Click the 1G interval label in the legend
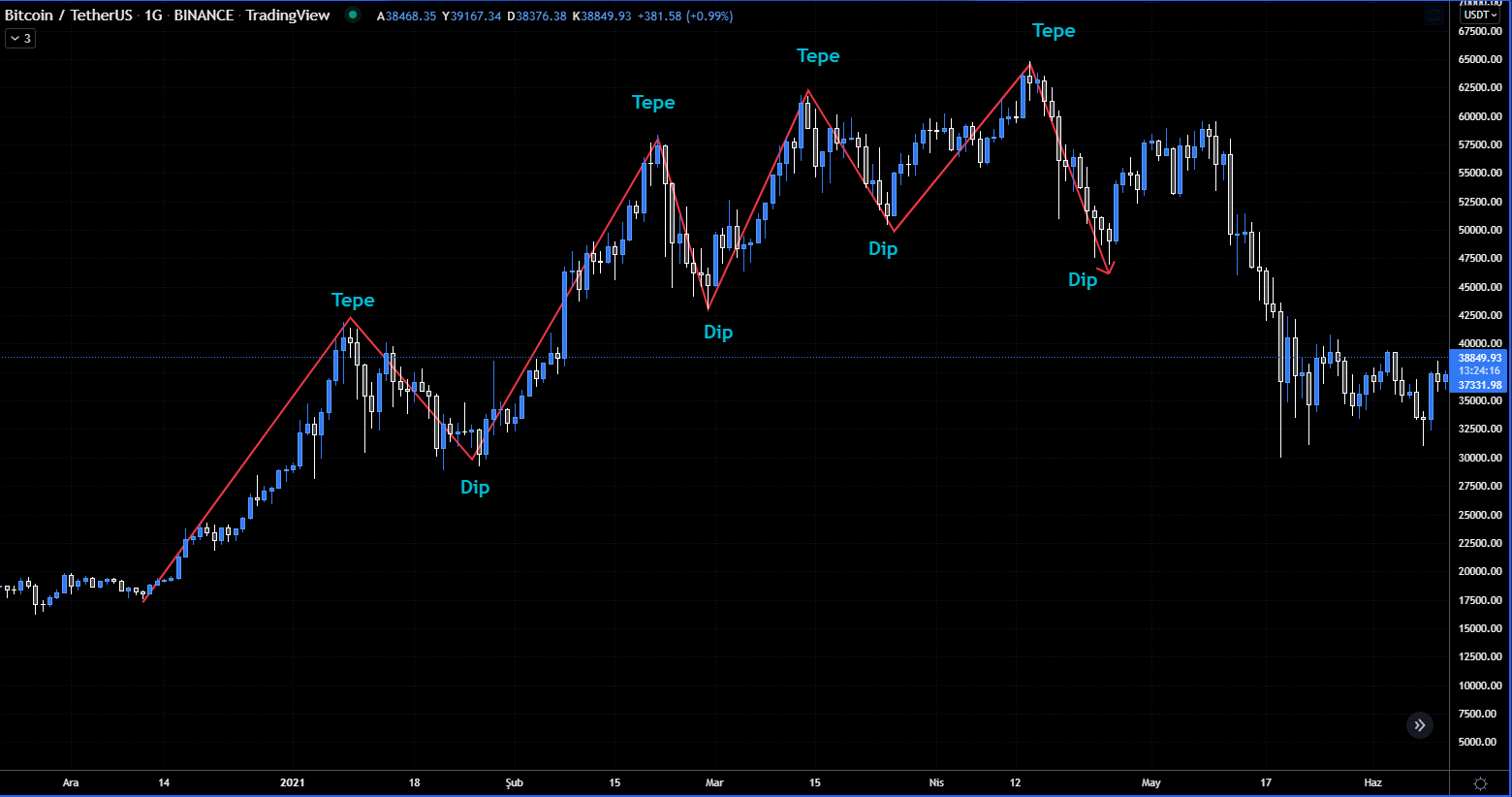The image size is (1512, 797). [153, 16]
